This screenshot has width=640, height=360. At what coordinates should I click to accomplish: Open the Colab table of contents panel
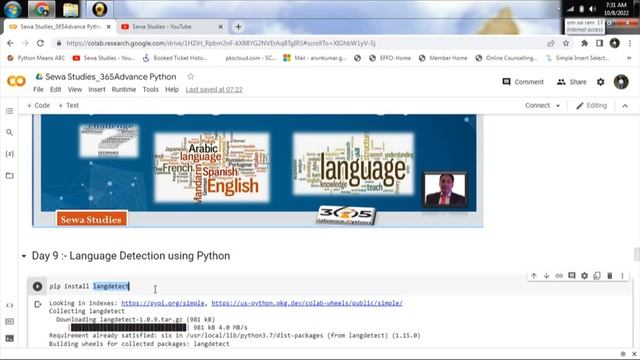pyautogui.click(x=9, y=111)
